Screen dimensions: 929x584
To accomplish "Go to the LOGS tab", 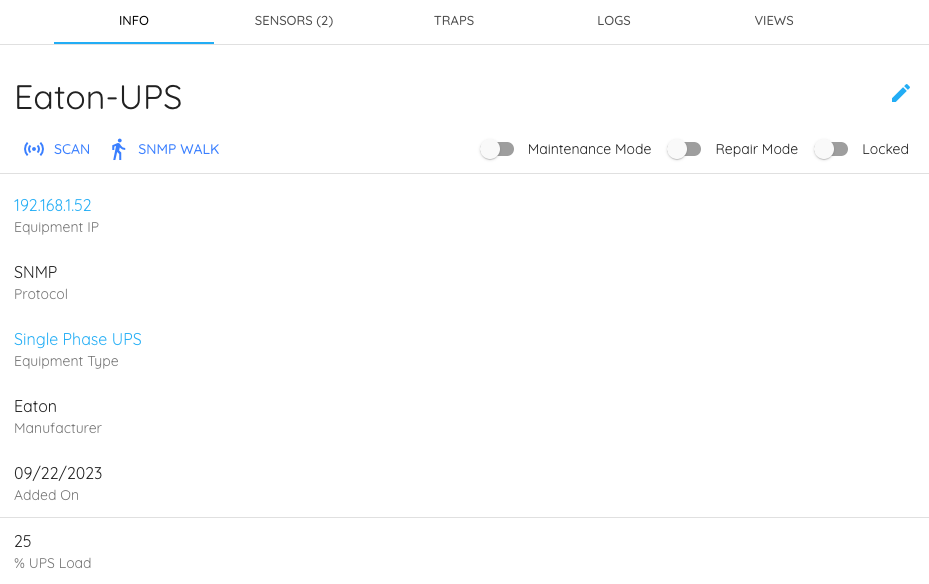I will click(x=614, y=21).
